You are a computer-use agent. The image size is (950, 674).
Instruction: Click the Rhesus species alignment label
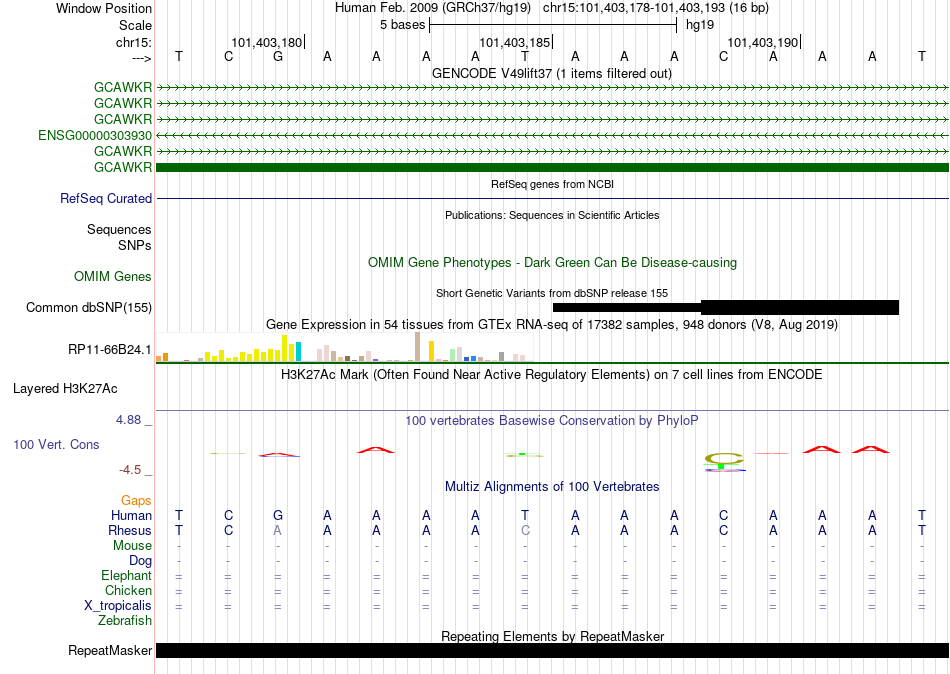(x=130, y=530)
